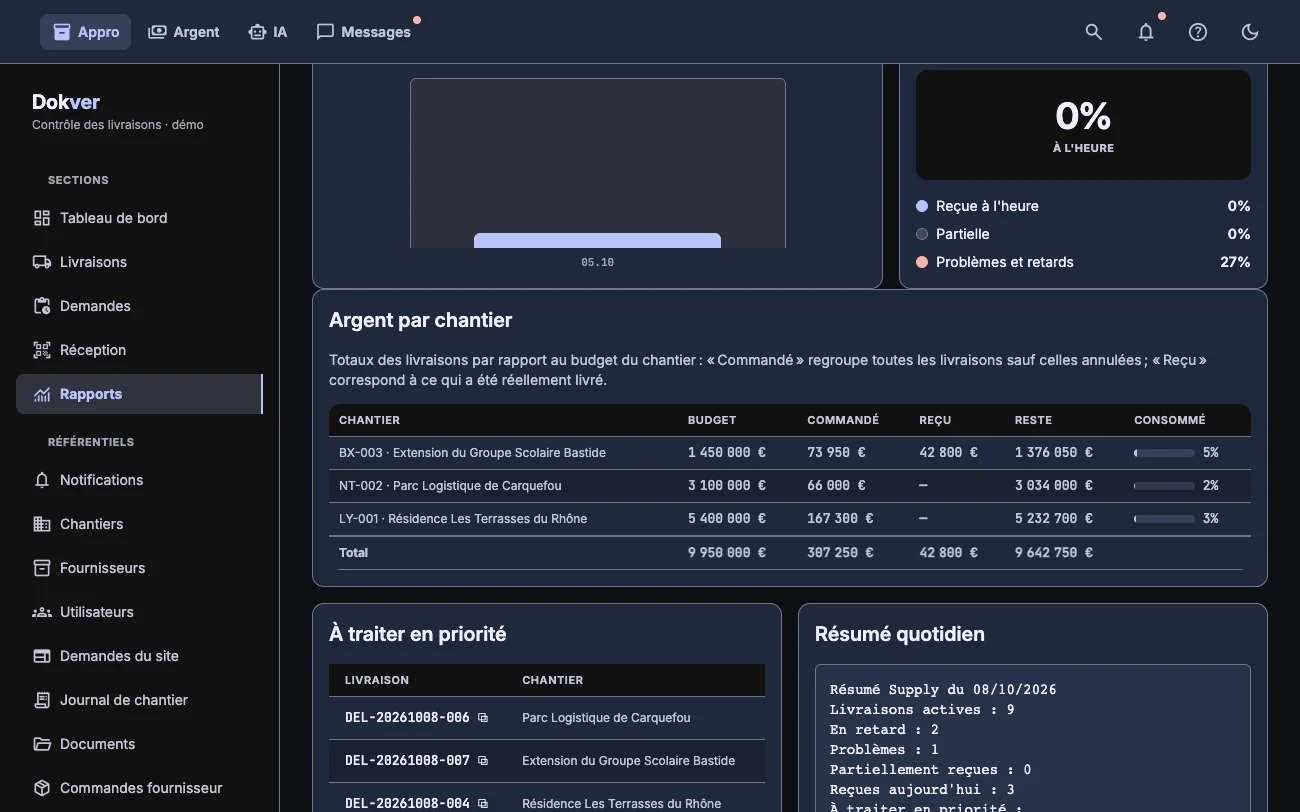This screenshot has height=812, width=1300.
Task: Switch to the IA tab
Action: 268,32
